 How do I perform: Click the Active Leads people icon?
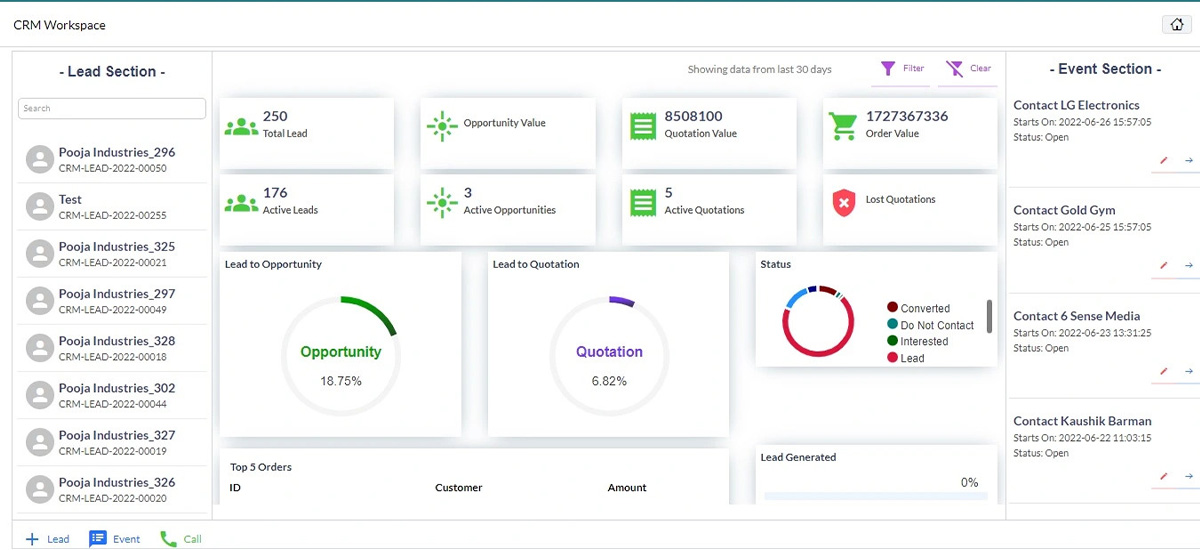point(241,203)
